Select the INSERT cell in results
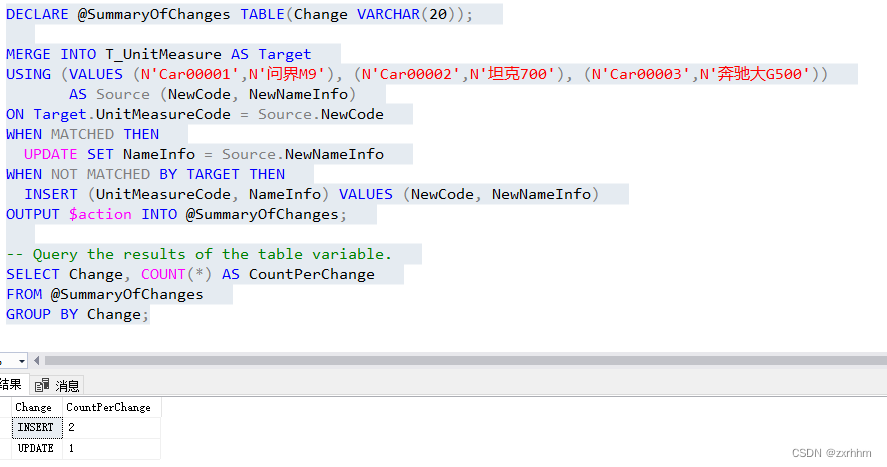 coord(36,427)
